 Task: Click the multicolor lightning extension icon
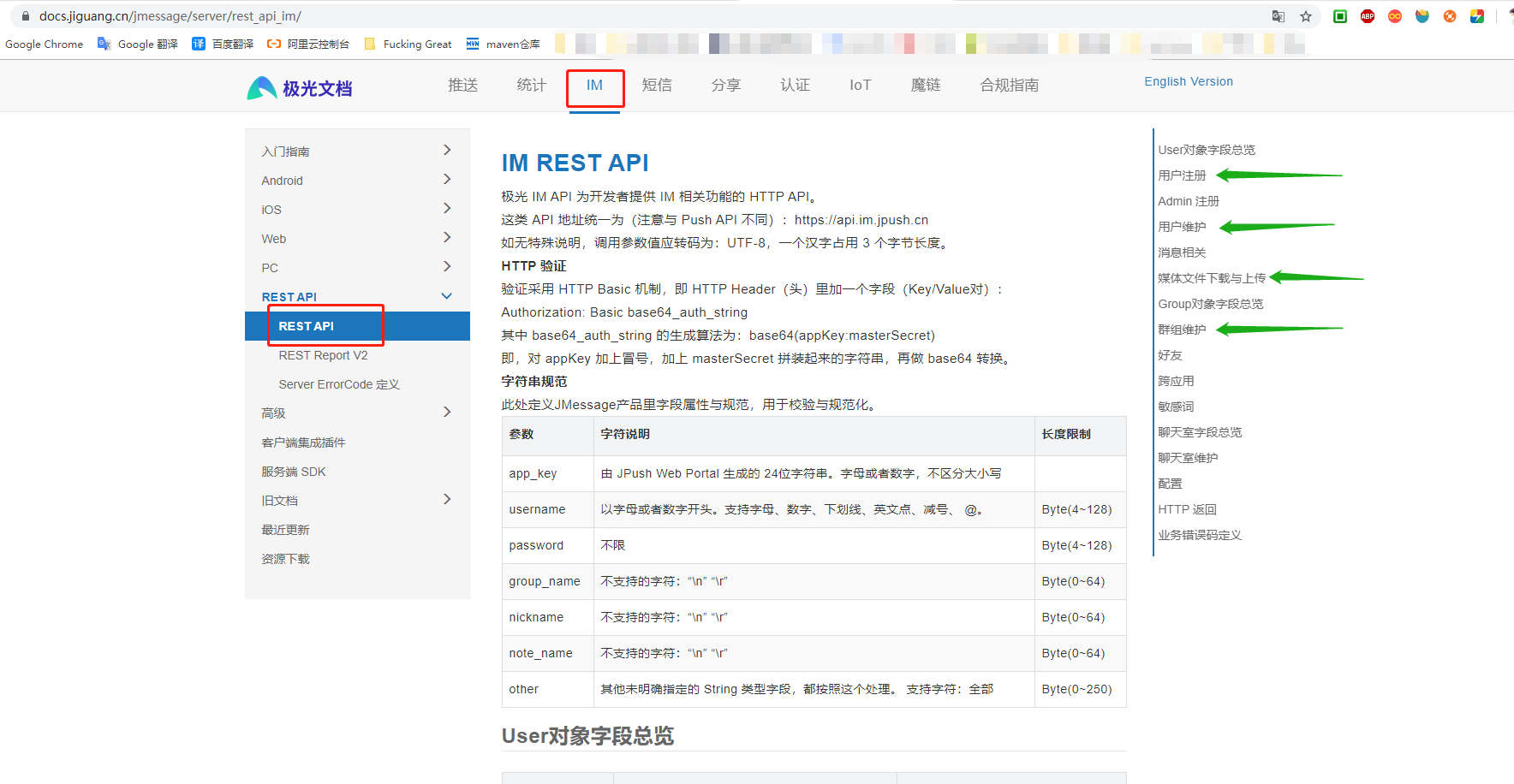[1476, 16]
